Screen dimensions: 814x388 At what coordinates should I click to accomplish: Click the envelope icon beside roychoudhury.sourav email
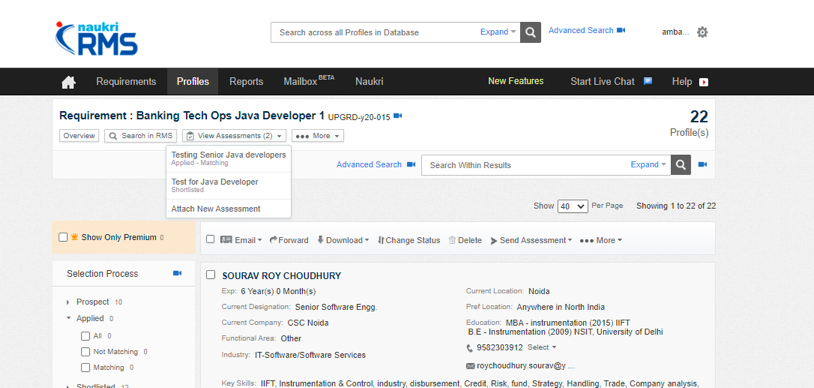(471, 366)
